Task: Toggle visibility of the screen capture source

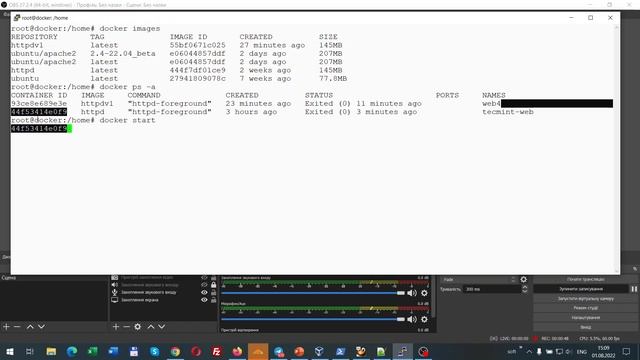Action: click(x=204, y=300)
